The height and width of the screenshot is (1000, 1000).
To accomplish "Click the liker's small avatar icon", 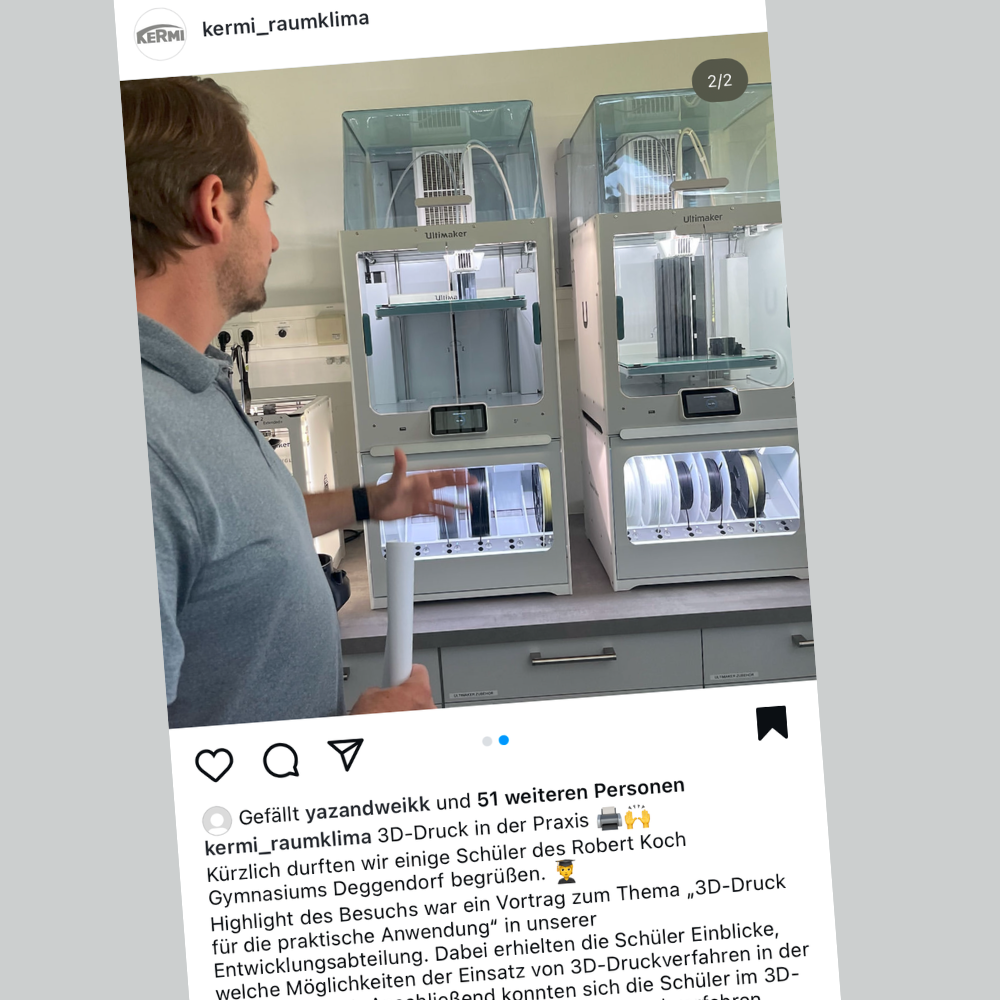I will point(217,821).
